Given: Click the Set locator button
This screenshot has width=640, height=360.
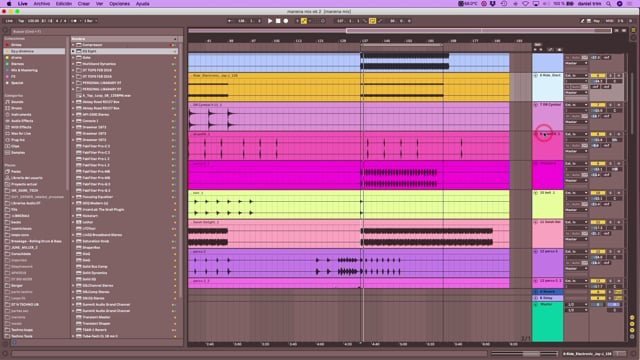Looking at the screenshot, I should (x=538, y=45).
